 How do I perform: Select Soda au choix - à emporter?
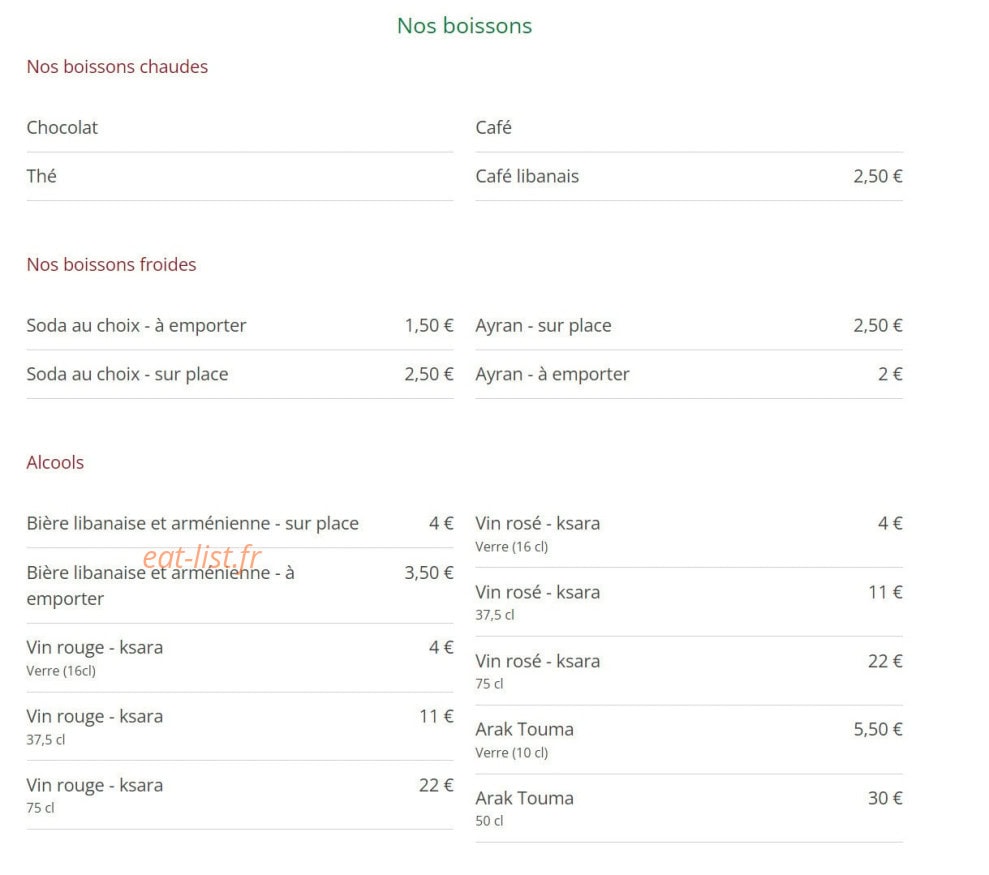pos(240,326)
